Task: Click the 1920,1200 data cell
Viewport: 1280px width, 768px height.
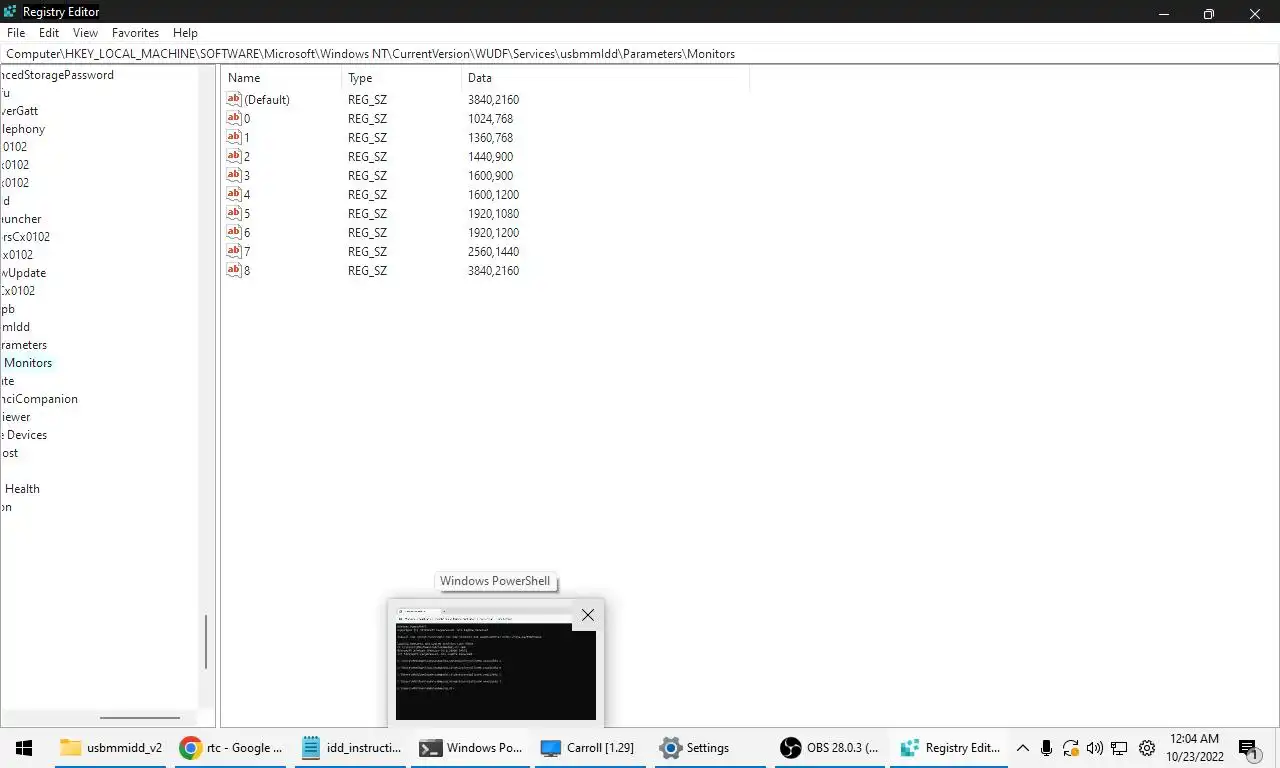Action: [x=493, y=232]
